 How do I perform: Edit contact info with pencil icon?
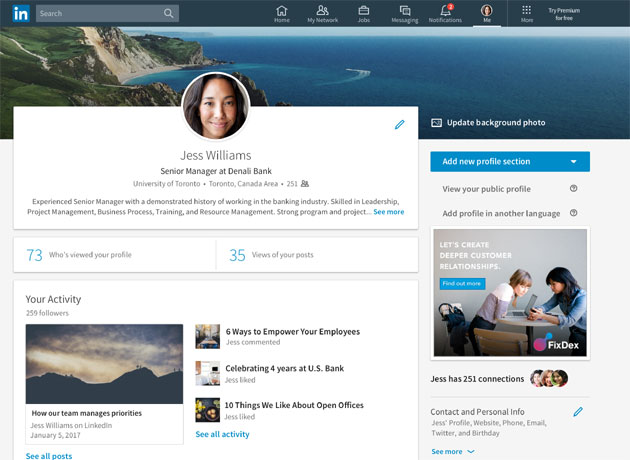578,411
